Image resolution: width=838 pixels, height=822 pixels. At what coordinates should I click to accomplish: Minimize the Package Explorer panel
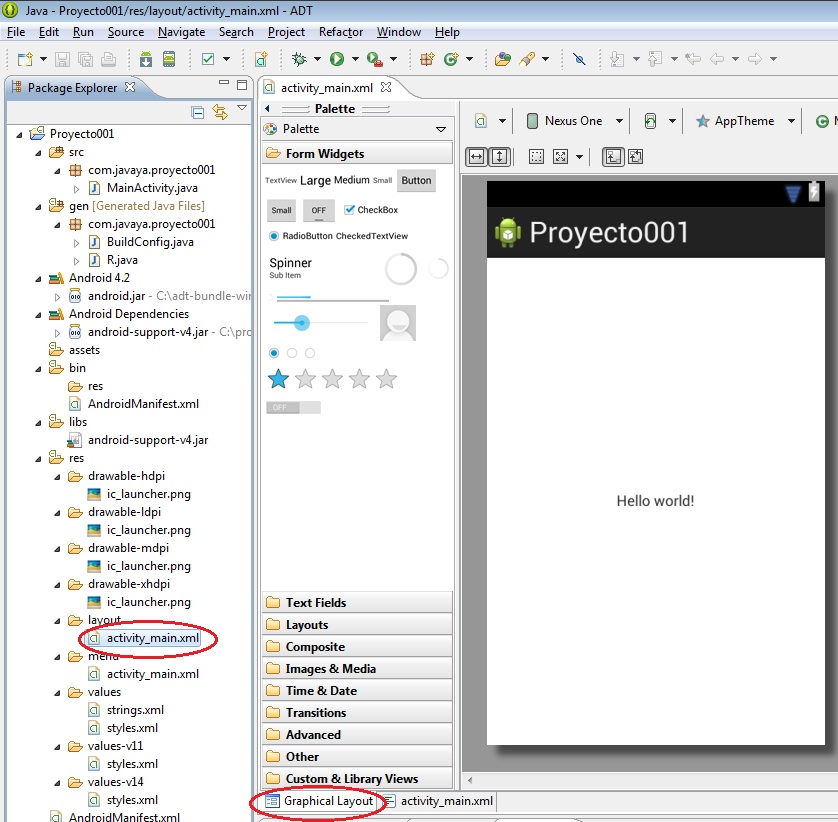(224, 83)
